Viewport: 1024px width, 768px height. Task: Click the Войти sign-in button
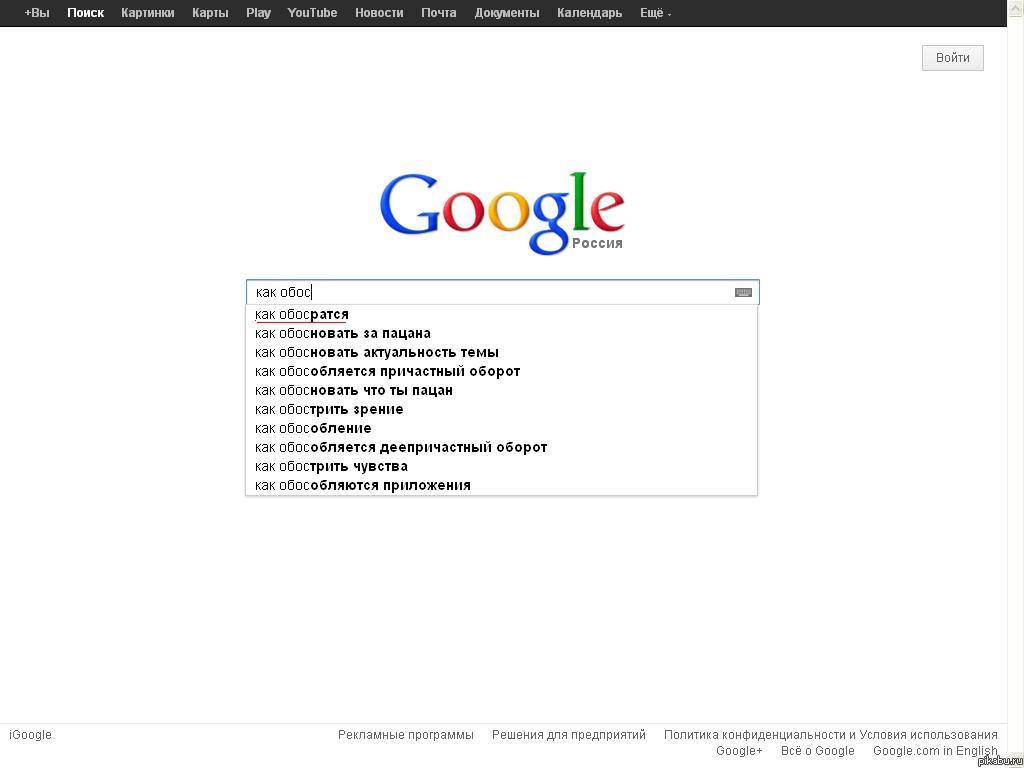tap(953, 58)
